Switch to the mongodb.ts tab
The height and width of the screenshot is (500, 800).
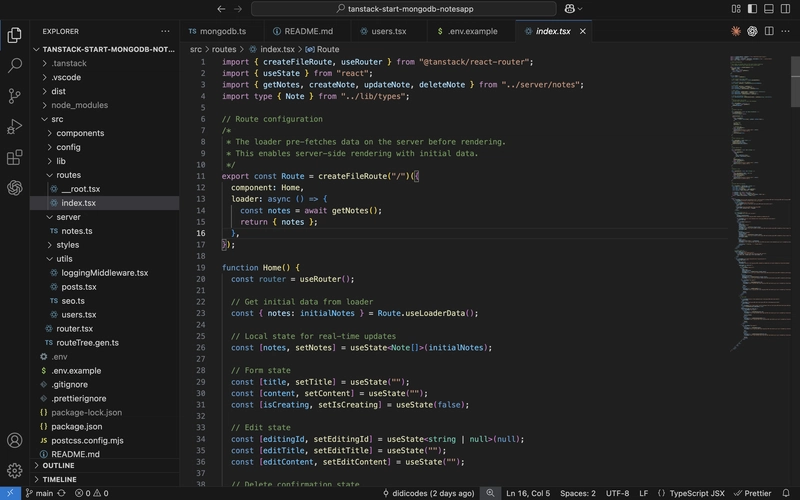pos(222,31)
